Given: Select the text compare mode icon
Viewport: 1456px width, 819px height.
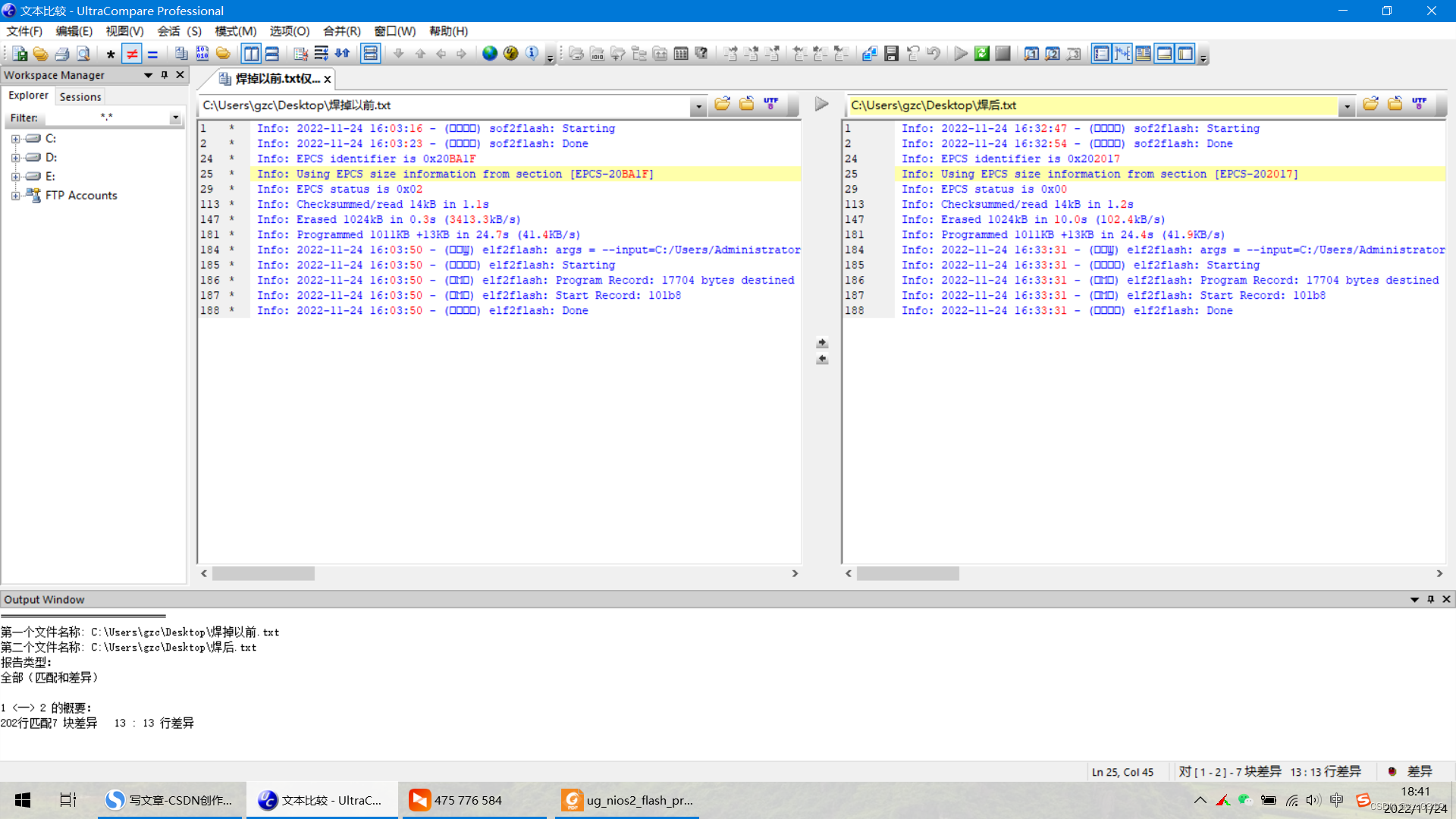Looking at the screenshot, I should coord(180,53).
